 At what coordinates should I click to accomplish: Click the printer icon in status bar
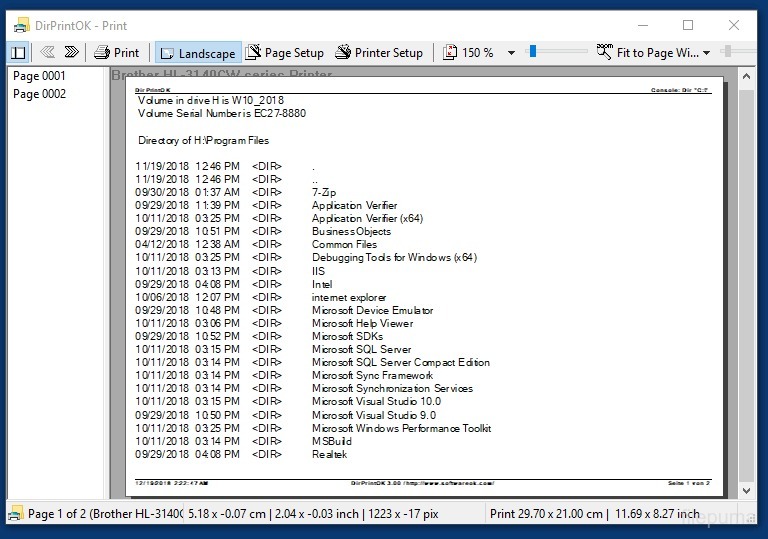pyautogui.click(x=15, y=514)
